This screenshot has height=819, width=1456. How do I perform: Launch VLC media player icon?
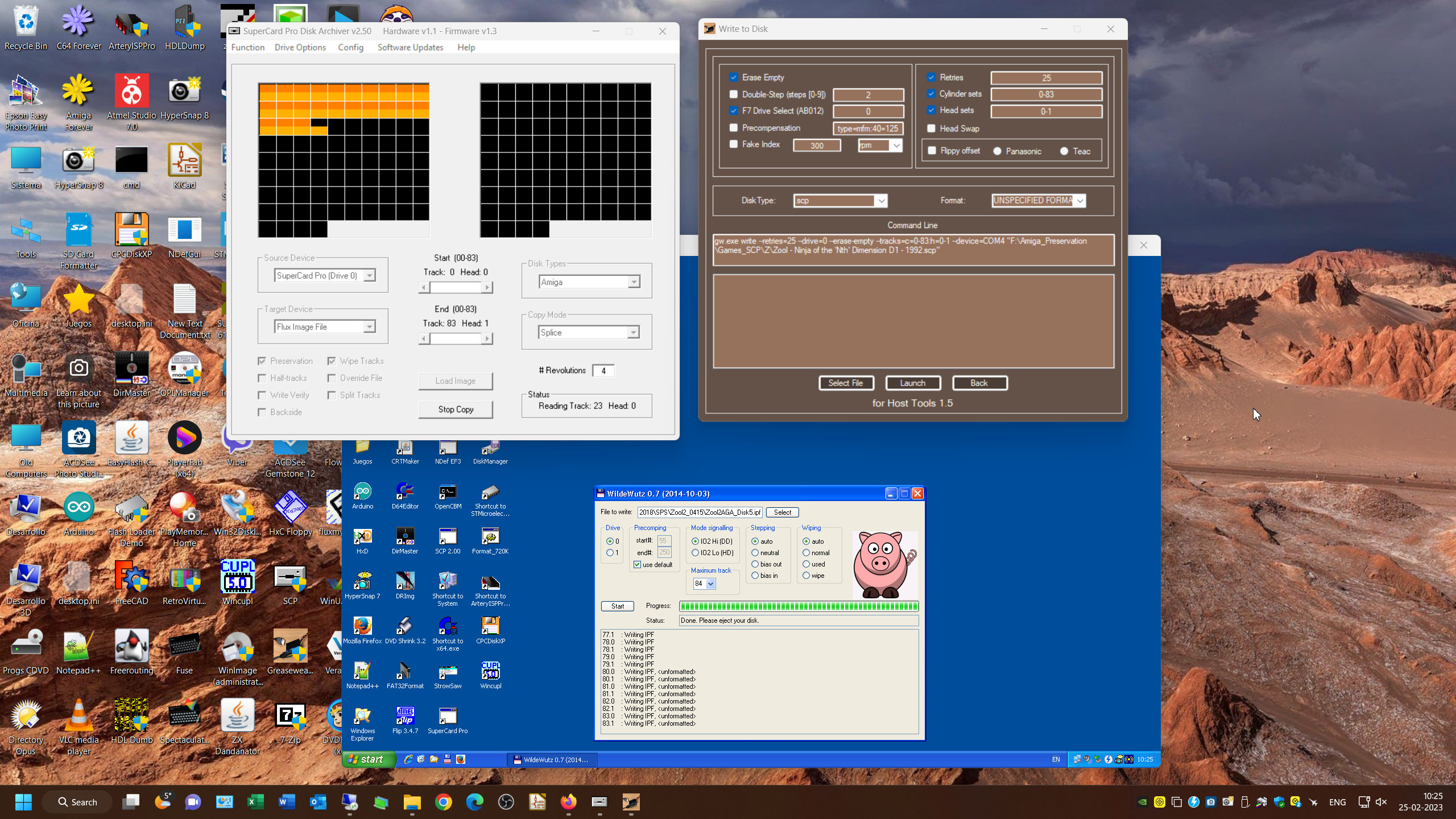78,727
